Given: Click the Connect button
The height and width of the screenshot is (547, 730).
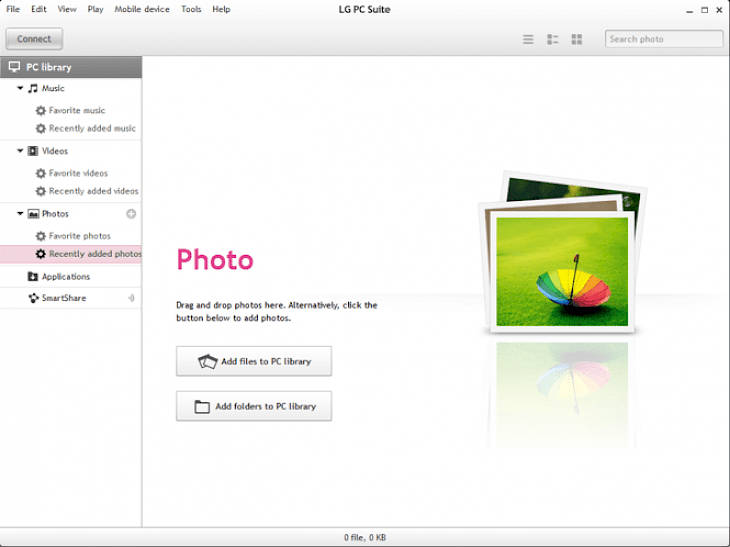Looking at the screenshot, I should [x=34, y=39].
